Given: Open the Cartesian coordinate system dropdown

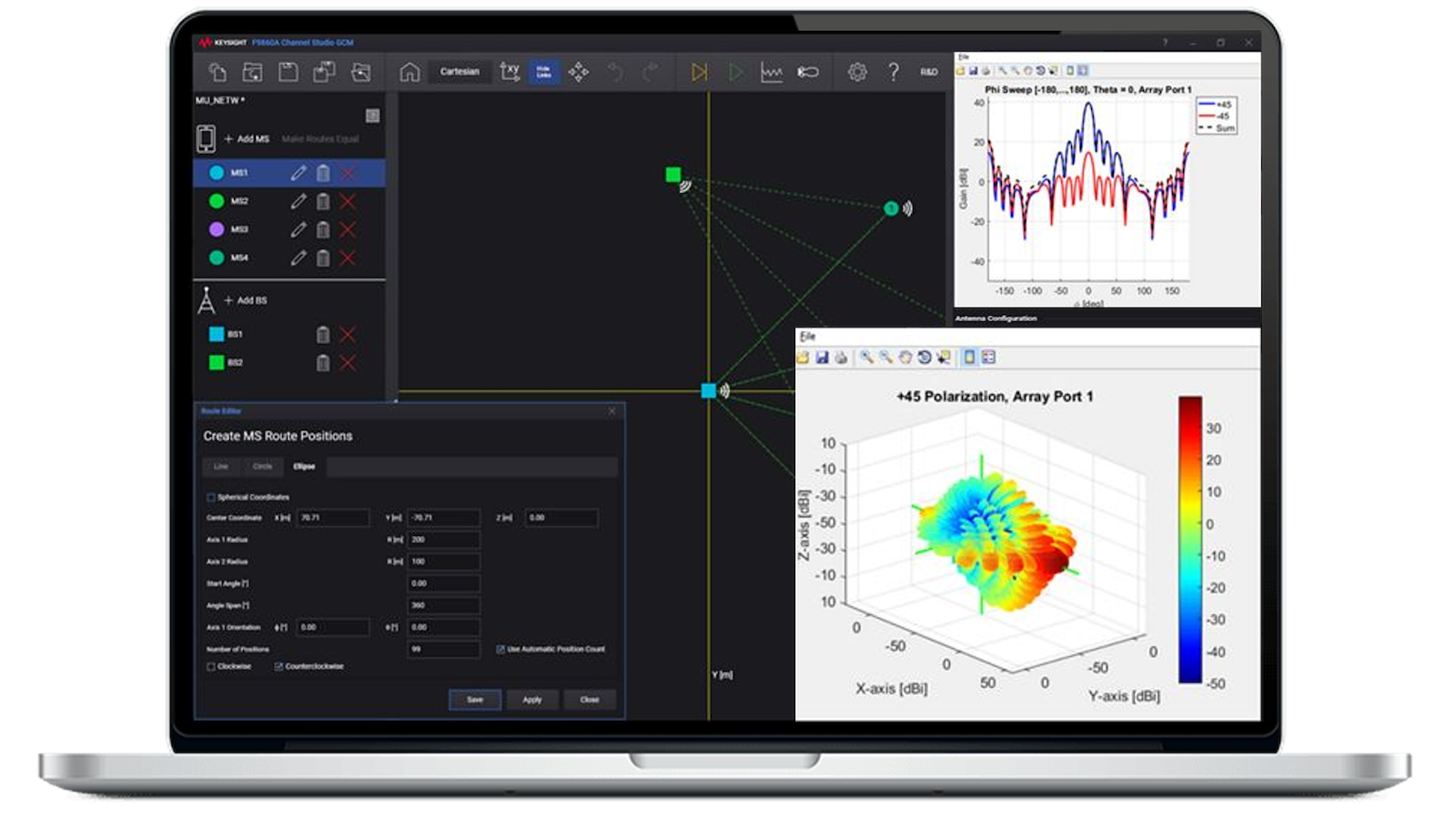Looking at the screenshot, I should pyautogui.click(x=460, y=72).
